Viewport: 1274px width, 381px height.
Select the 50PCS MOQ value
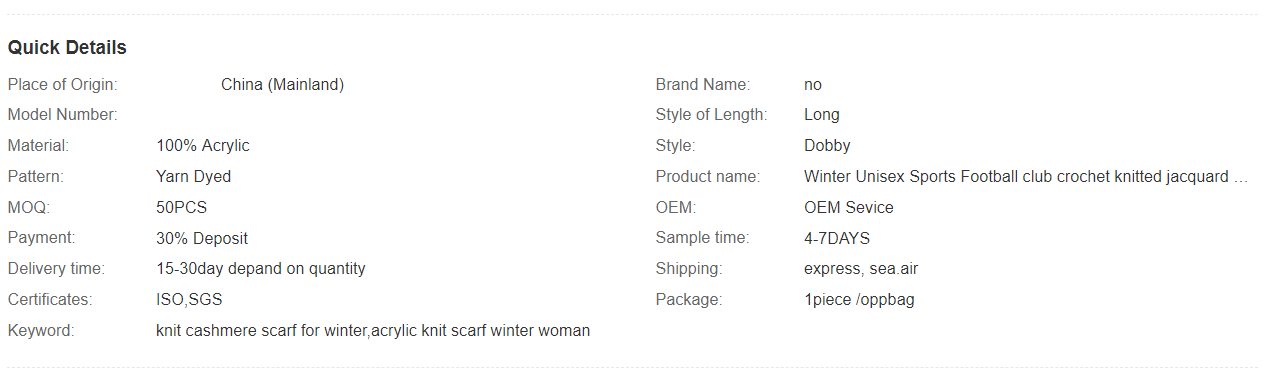(182, 208)
